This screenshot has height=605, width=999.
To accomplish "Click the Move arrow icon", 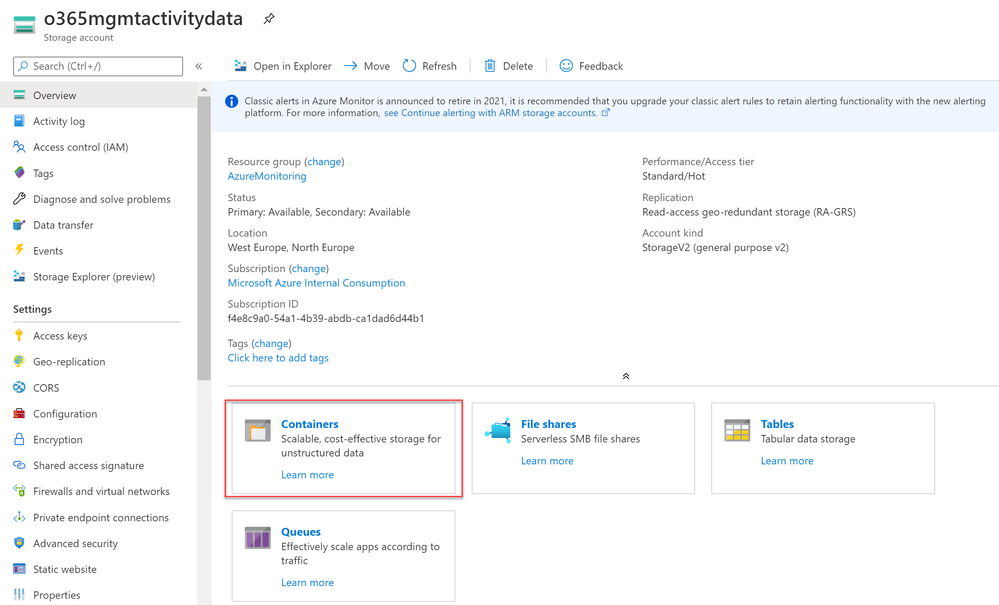I will 350,66.
